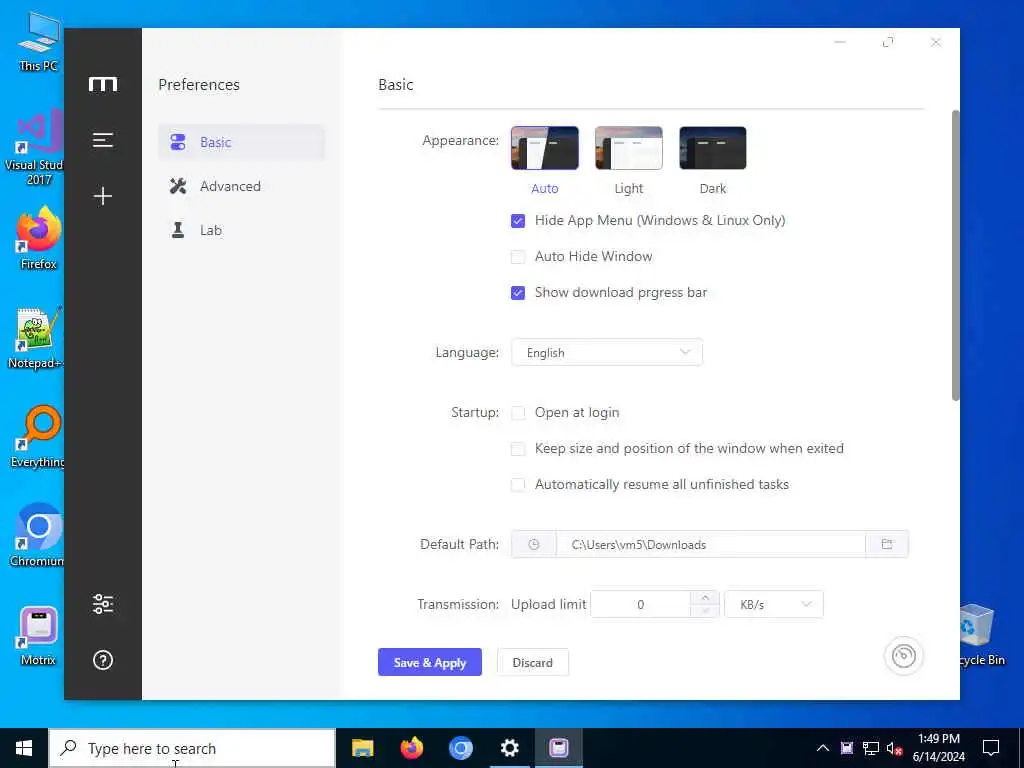Click the download path history clock icon
This screenshot has height=768, width=1024.
[x=534, y=545]
